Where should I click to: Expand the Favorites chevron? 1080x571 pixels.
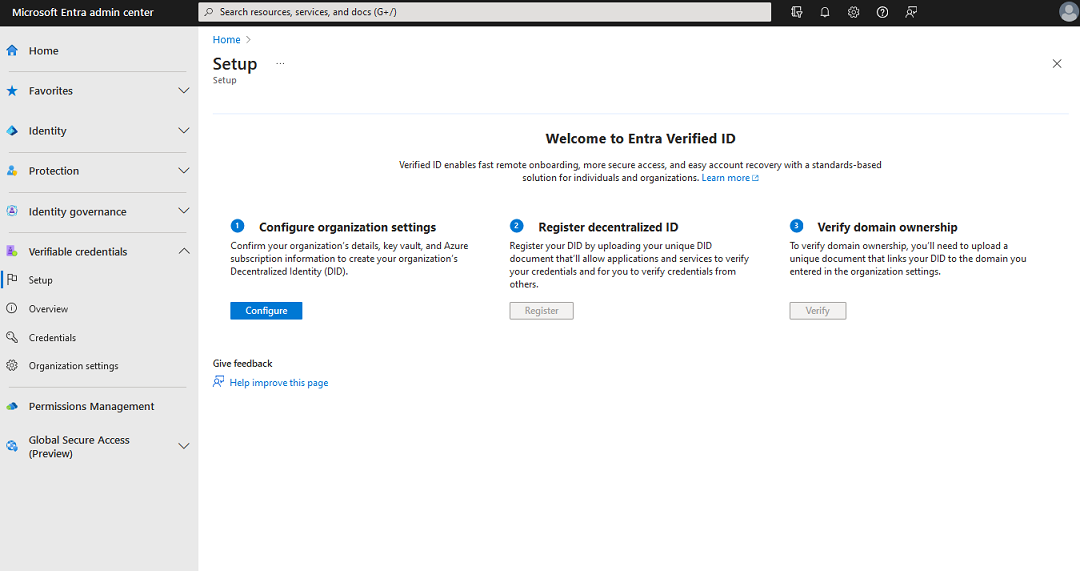point(184,90)
